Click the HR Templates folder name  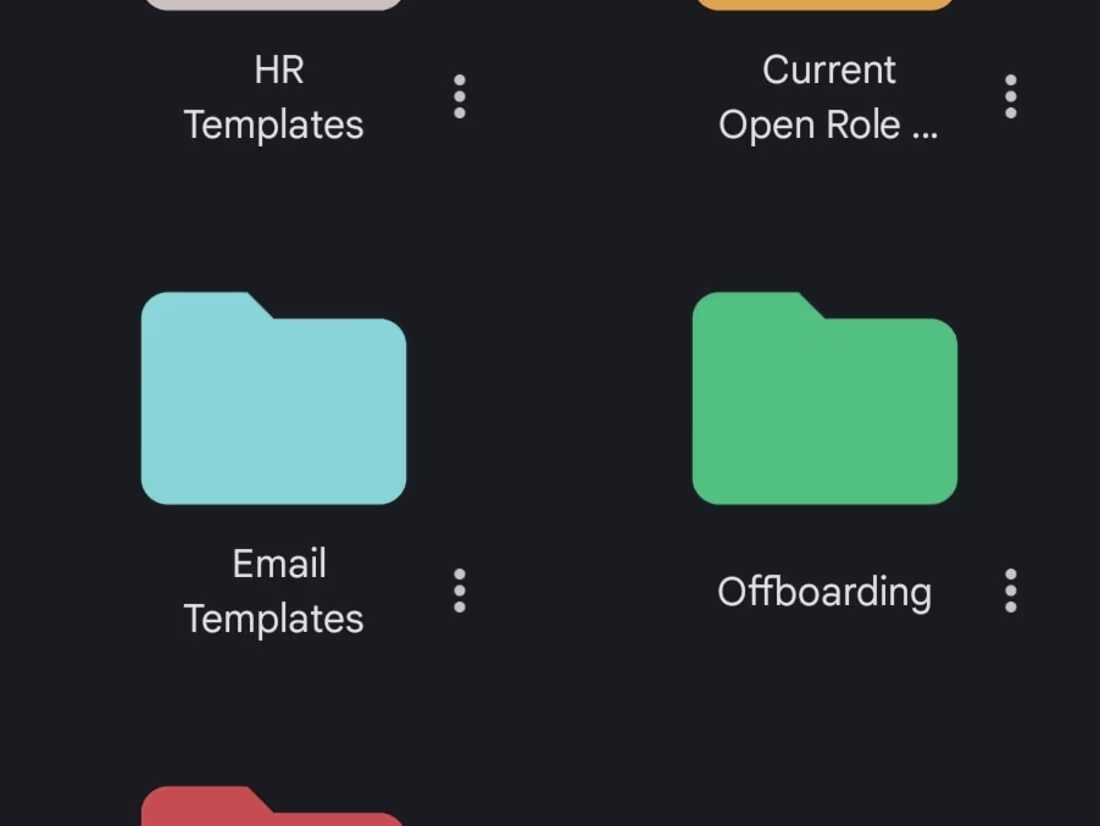(273, 97)
